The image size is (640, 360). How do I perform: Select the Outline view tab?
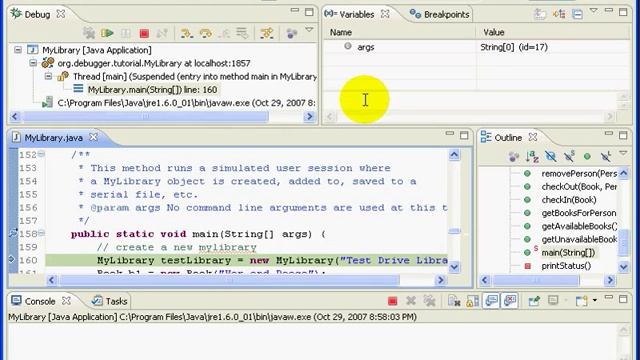pyautogui.click(x=508, y=138)
